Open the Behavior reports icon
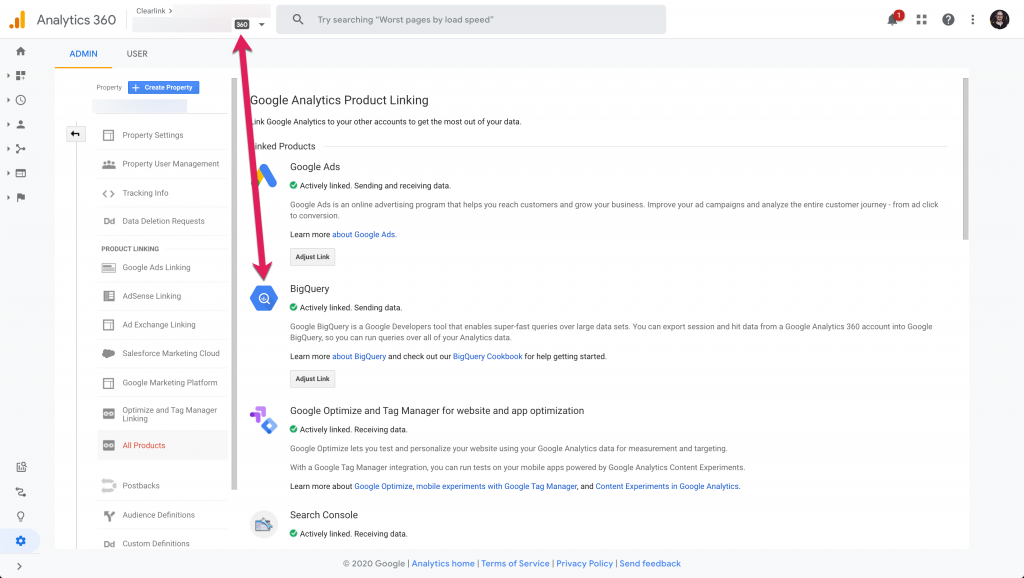The image size is (1024, 578). [21, 173]
